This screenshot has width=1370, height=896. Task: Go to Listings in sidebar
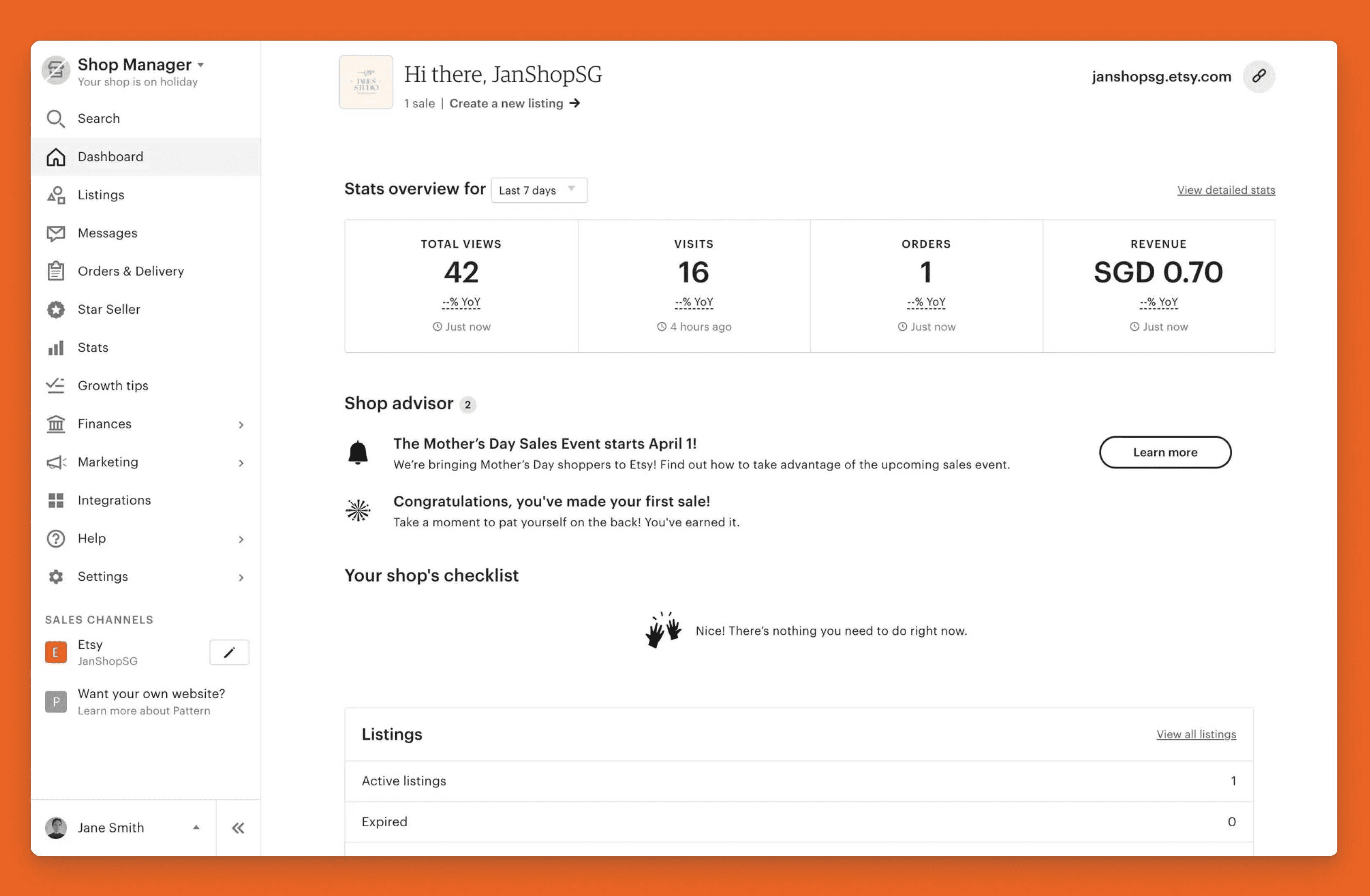tap(101, 195)
